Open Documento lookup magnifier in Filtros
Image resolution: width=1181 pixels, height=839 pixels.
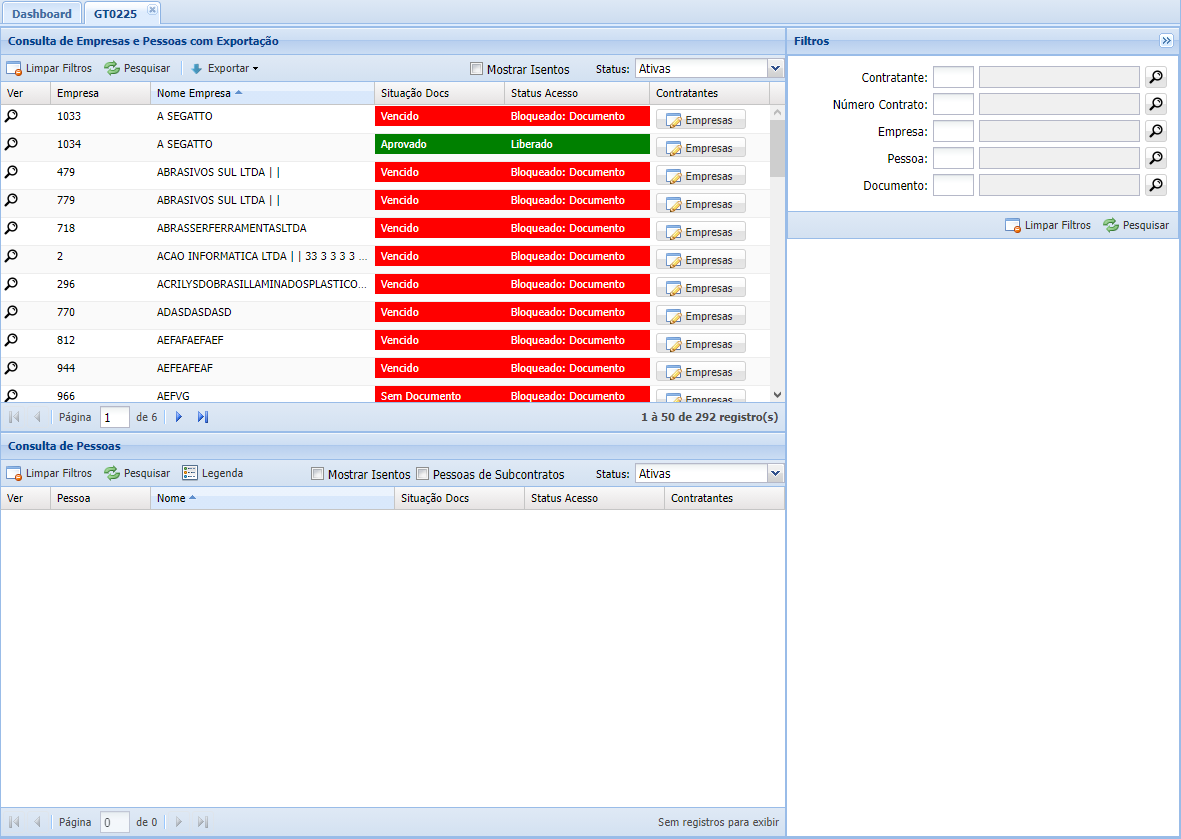(x=1155, y=185)
